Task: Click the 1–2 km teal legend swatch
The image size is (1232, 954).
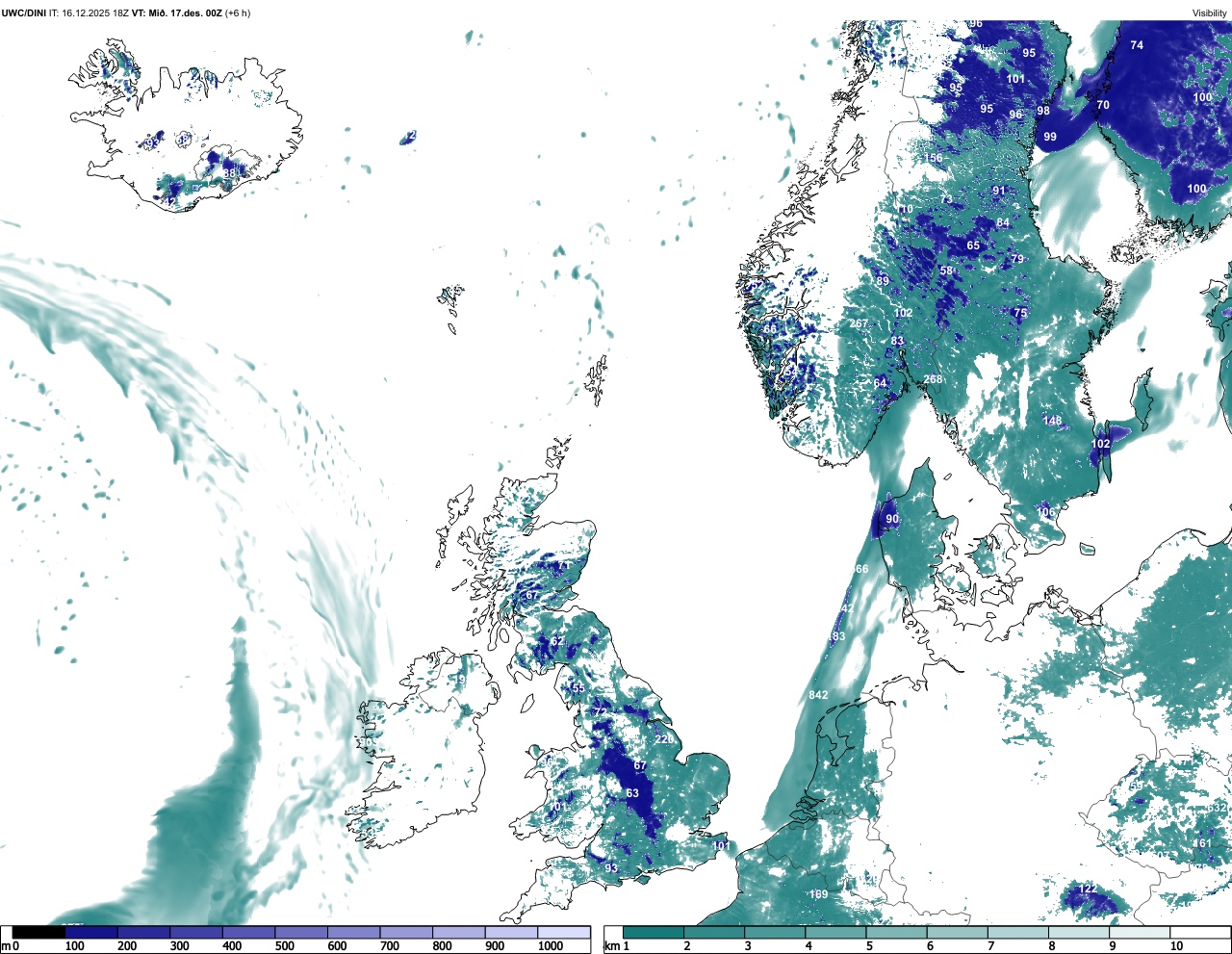Action: click(x=654, y=932)
